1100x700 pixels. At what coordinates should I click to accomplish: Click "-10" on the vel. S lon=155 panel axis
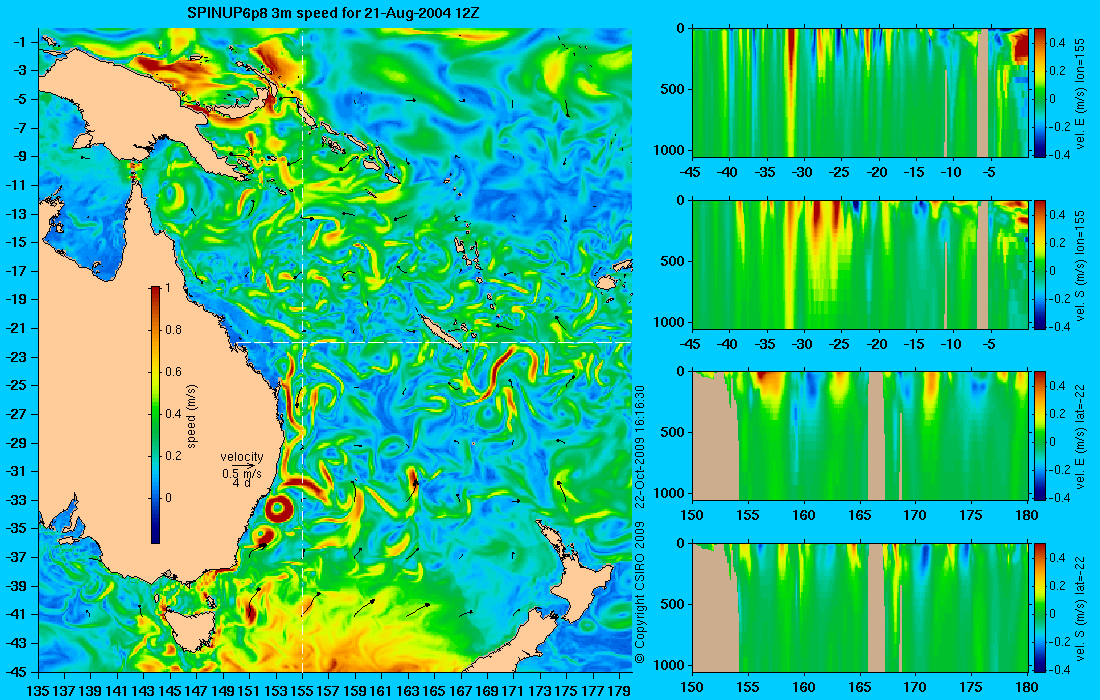pos(951,344)
